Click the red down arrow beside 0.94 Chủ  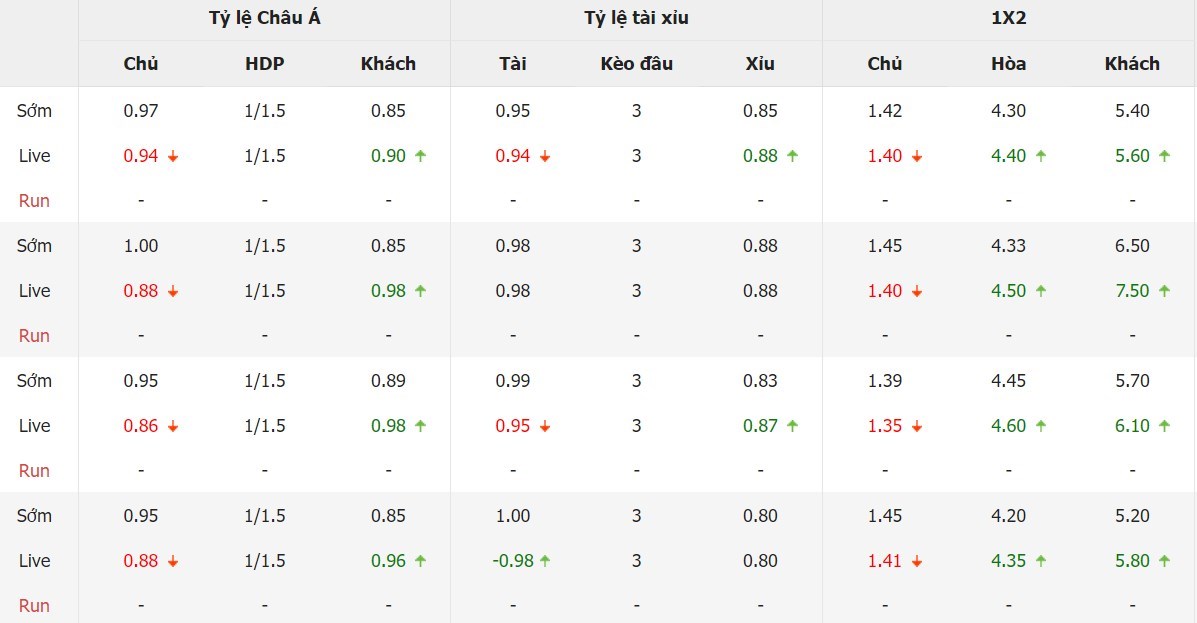tap(173, 157)
